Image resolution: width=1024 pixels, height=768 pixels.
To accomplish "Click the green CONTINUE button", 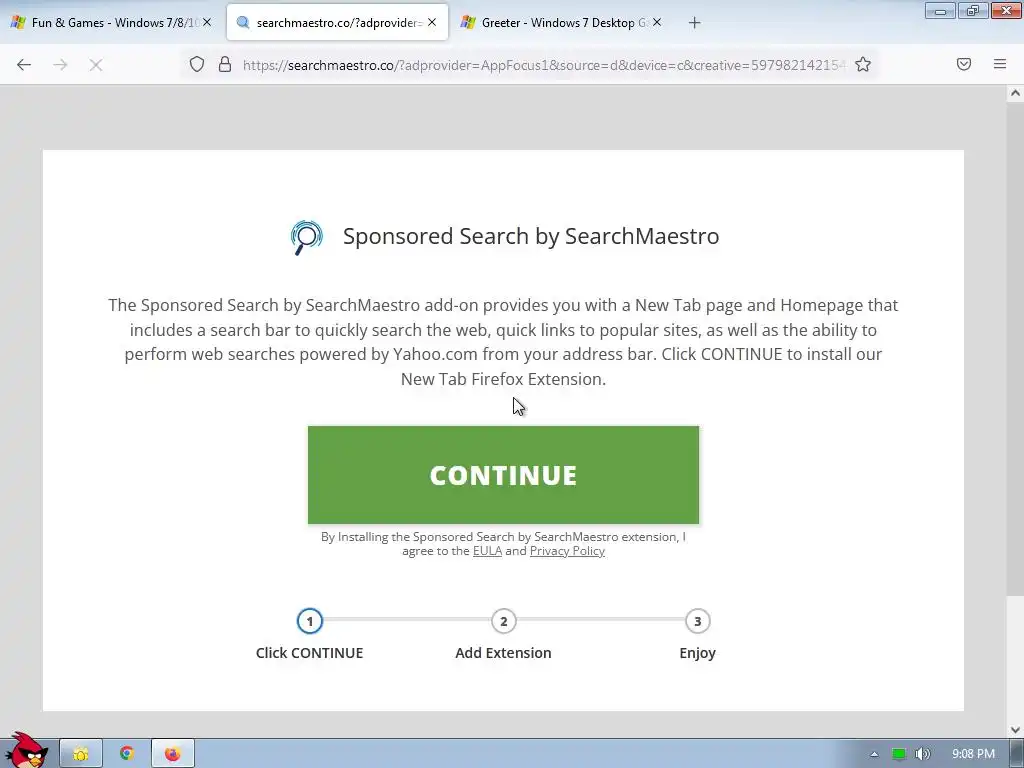I will point(504,475).
